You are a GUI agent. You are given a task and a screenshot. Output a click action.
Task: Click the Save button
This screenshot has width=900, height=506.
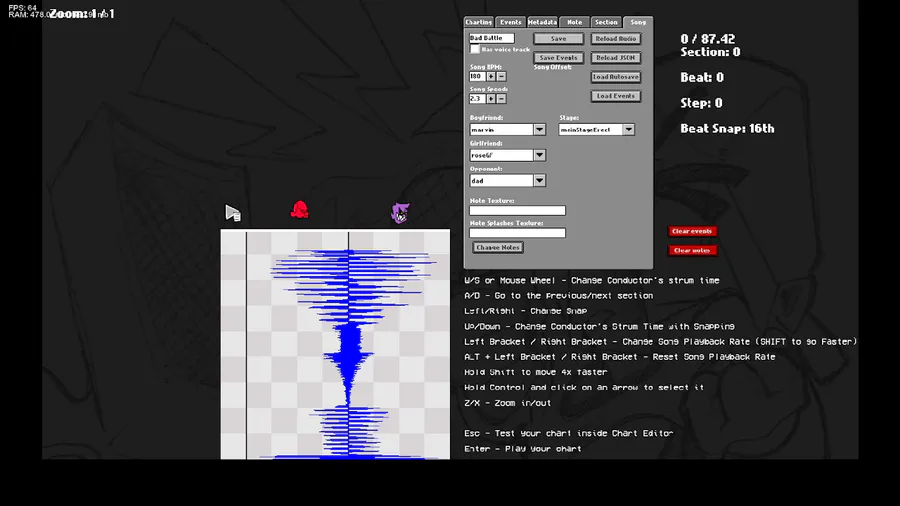coord(558,38)
